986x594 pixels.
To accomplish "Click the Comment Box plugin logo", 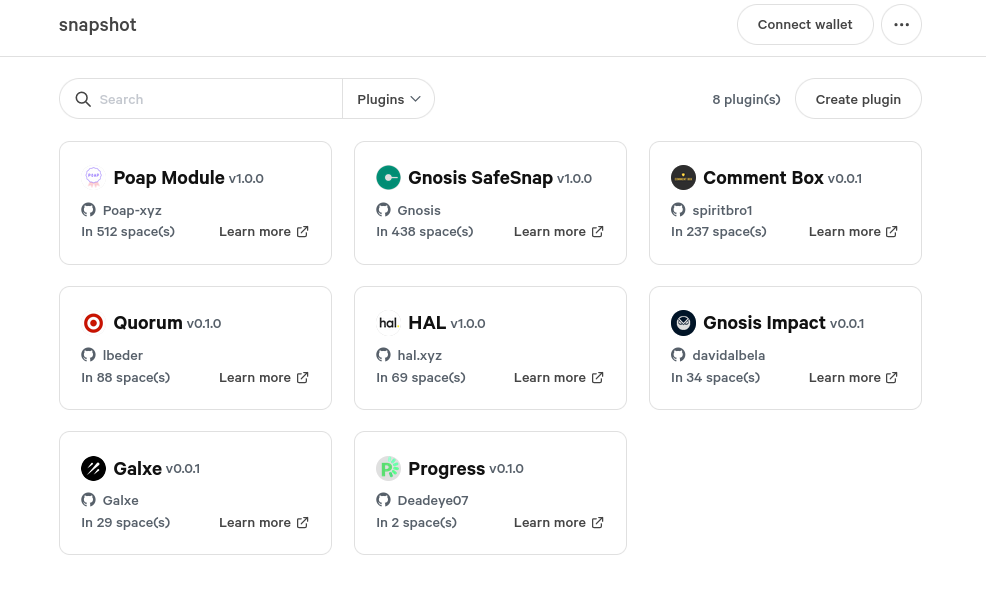I will [683, 178].
